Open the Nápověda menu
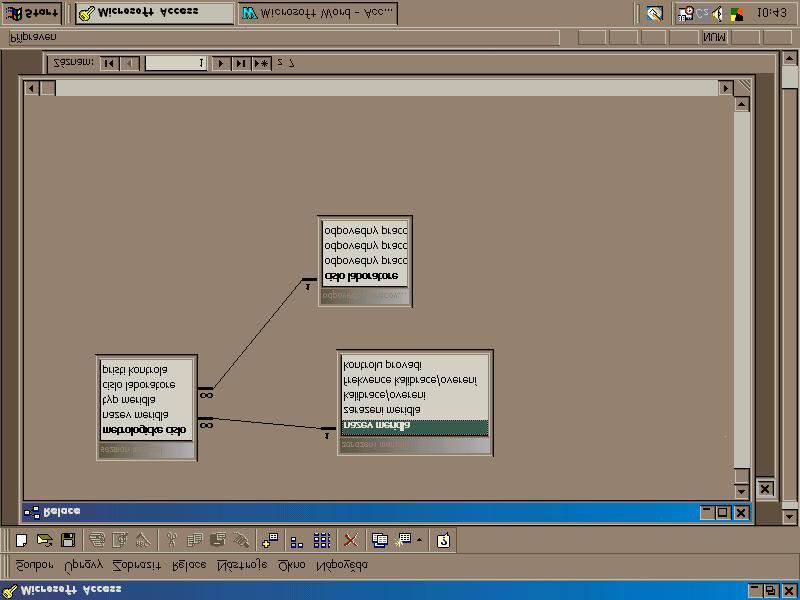Screen dimensions: 800x600 342,565
